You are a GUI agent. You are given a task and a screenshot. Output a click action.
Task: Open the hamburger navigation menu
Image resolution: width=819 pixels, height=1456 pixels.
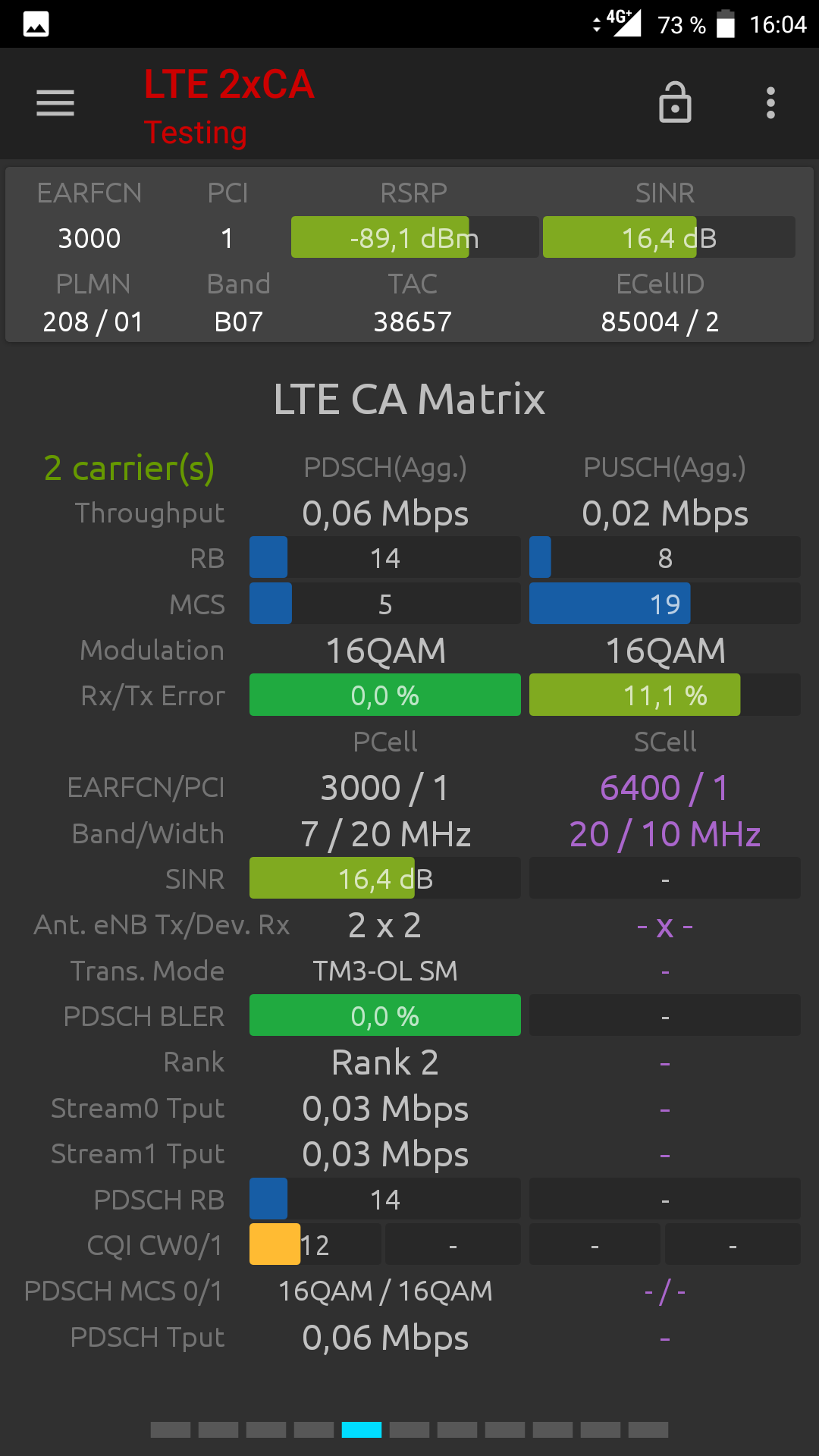pyautogui.click(x=55, y=103)
